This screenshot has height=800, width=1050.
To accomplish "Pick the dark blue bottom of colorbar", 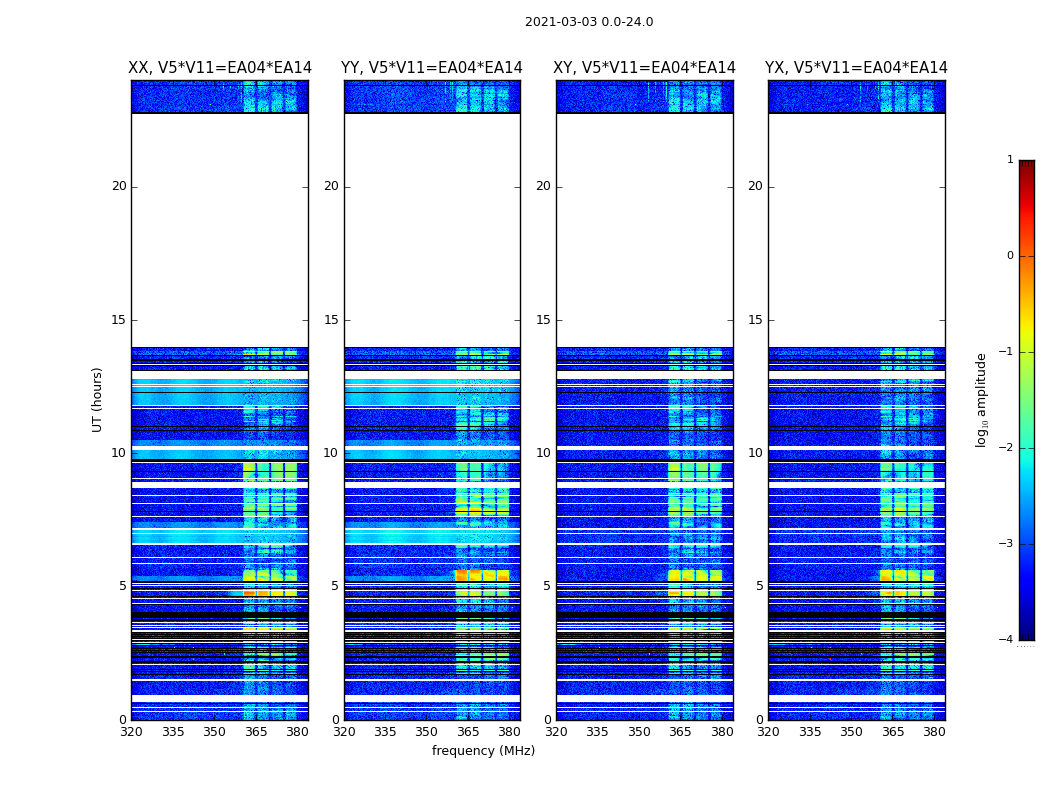I will click(x=1026, y=634).
